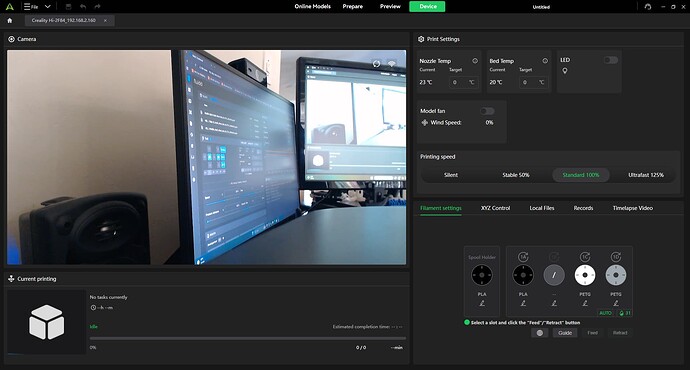Click the WiFi signal icon on video feed
Image resolution: width=690 pixels, height=370 pixels.
pyautogui.click(x=391, y=64)
